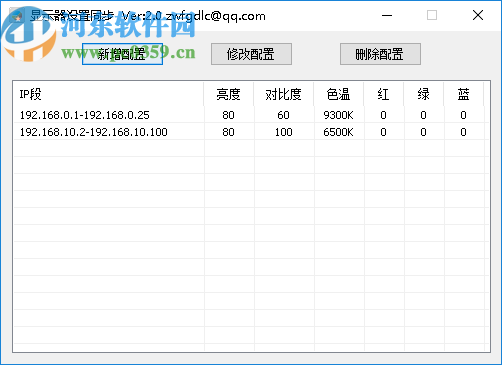Click red value 0 in the 9300K row
The width and height of the screenshot is (502, 365).
pos(384,115)
